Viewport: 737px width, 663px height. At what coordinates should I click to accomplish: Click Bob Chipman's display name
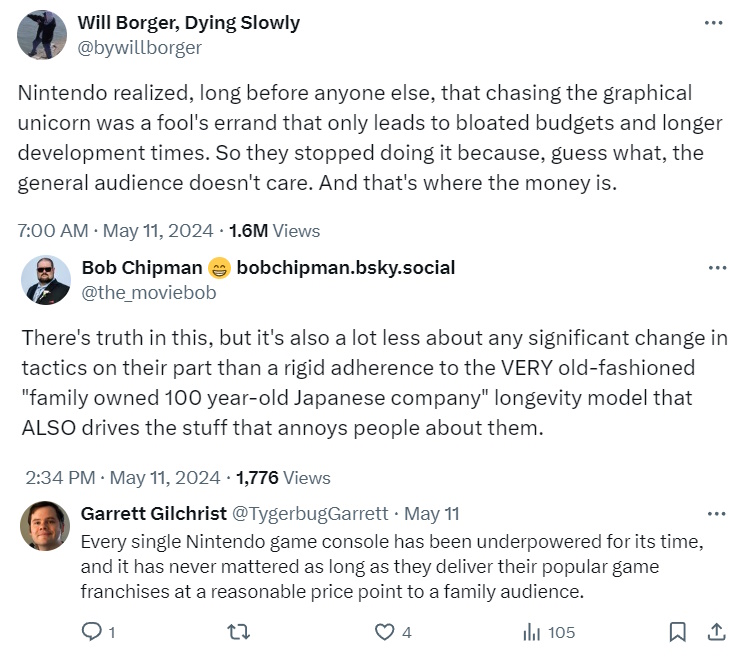coord(141,267)
